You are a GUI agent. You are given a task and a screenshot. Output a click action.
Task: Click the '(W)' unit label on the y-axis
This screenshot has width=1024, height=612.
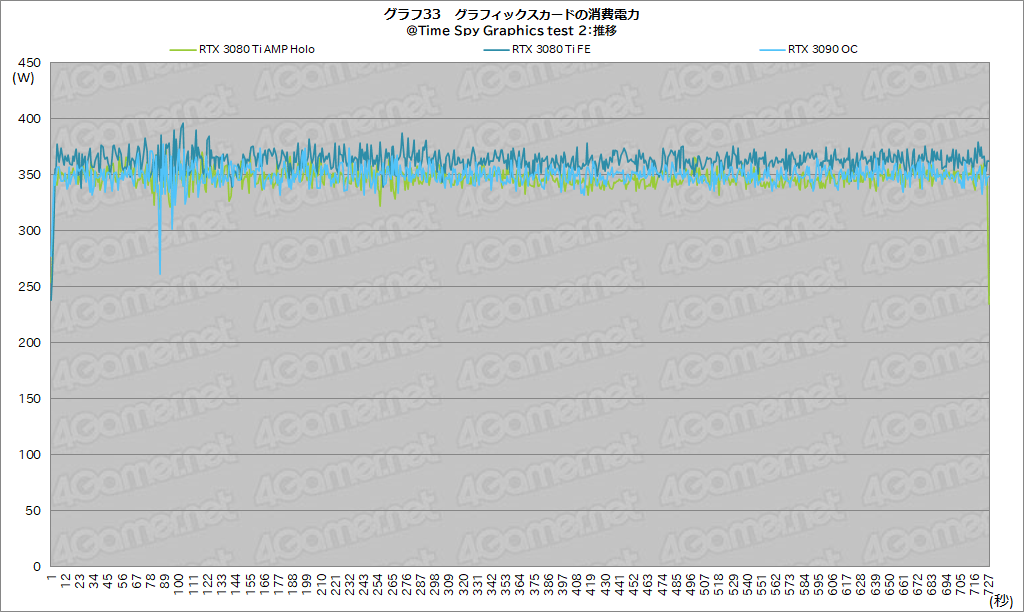24,78
